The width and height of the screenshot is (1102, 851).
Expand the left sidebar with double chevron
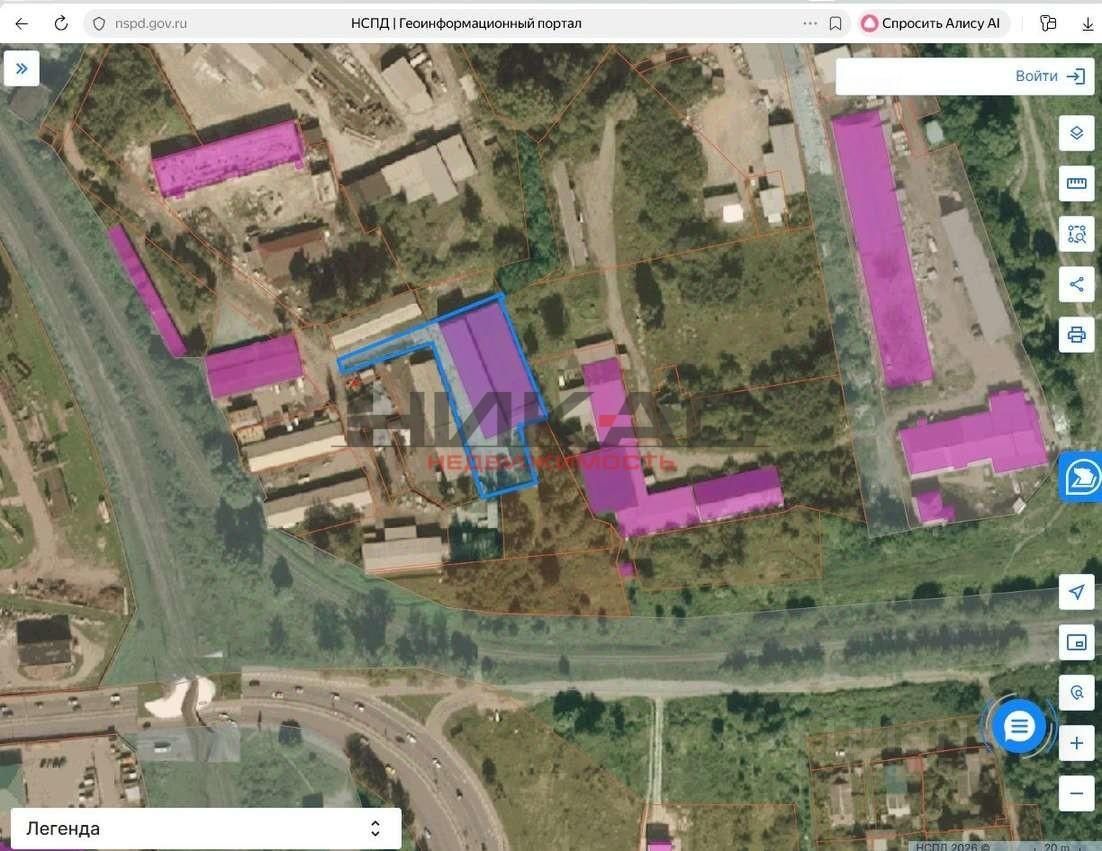pyautogui.click(x=21, y=68)
